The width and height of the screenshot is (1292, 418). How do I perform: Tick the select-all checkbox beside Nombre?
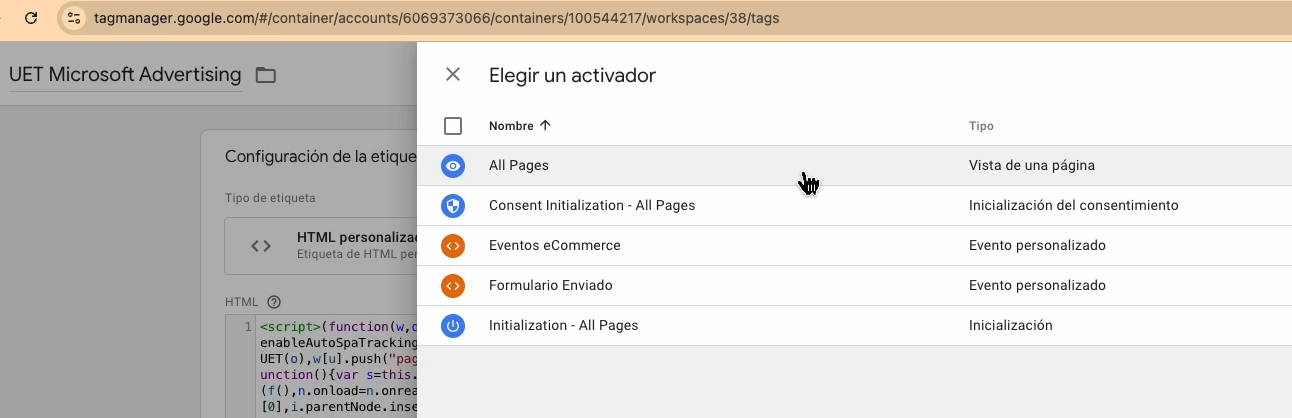pyautogui.click(x=453, y=126)
